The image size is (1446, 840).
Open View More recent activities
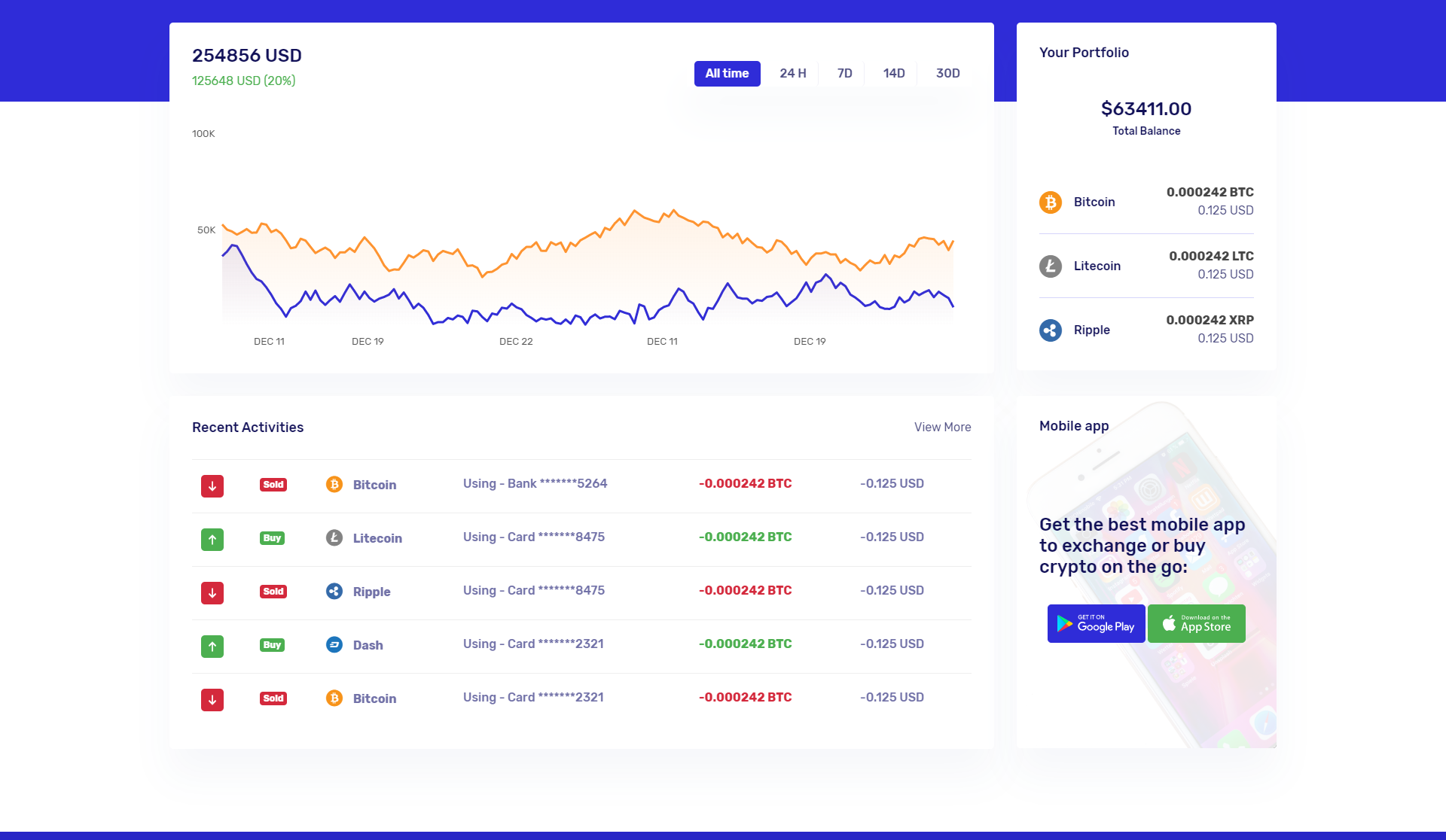coord(942,428)
